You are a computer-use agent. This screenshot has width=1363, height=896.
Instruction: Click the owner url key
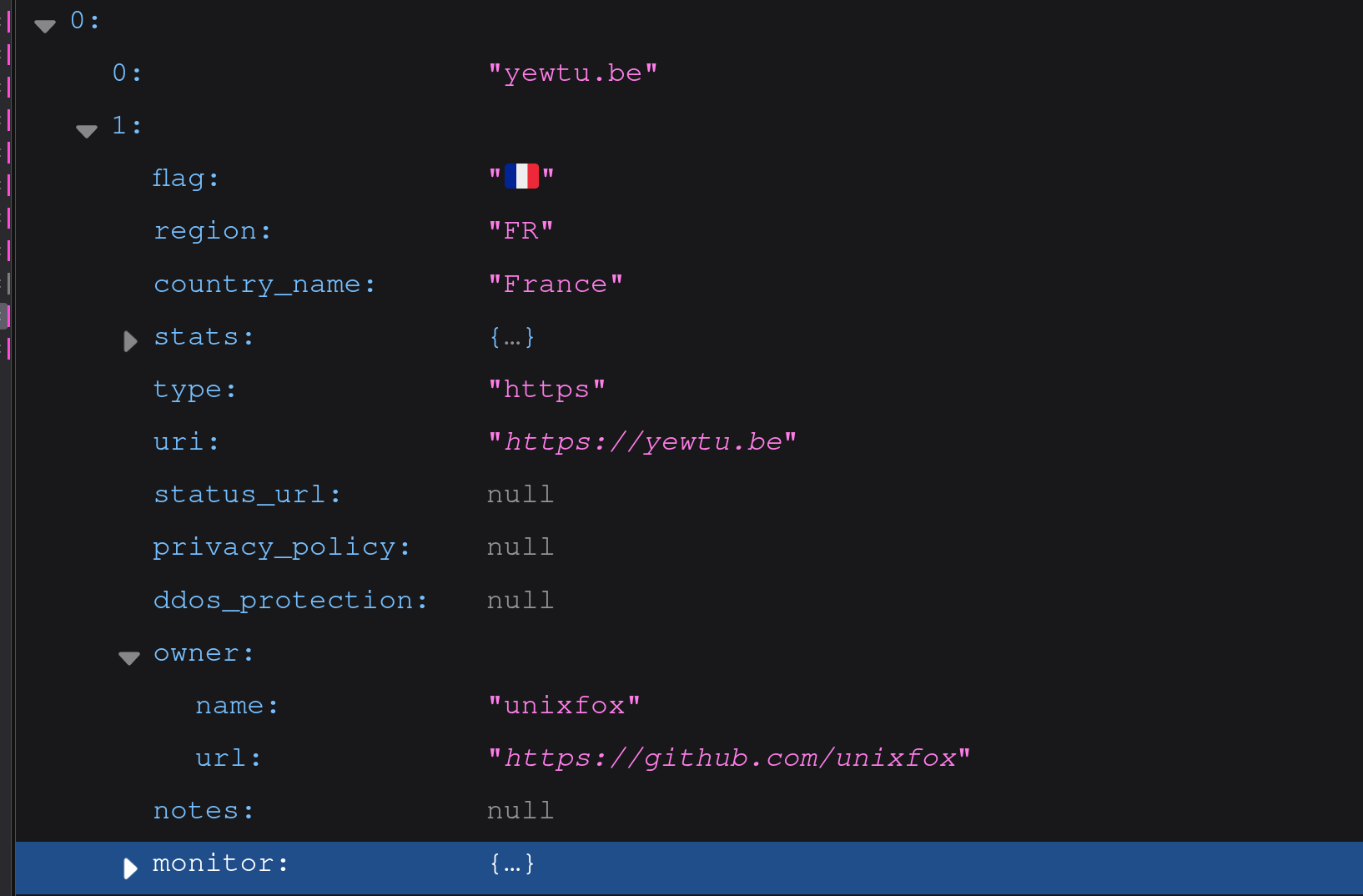[229, 758]
